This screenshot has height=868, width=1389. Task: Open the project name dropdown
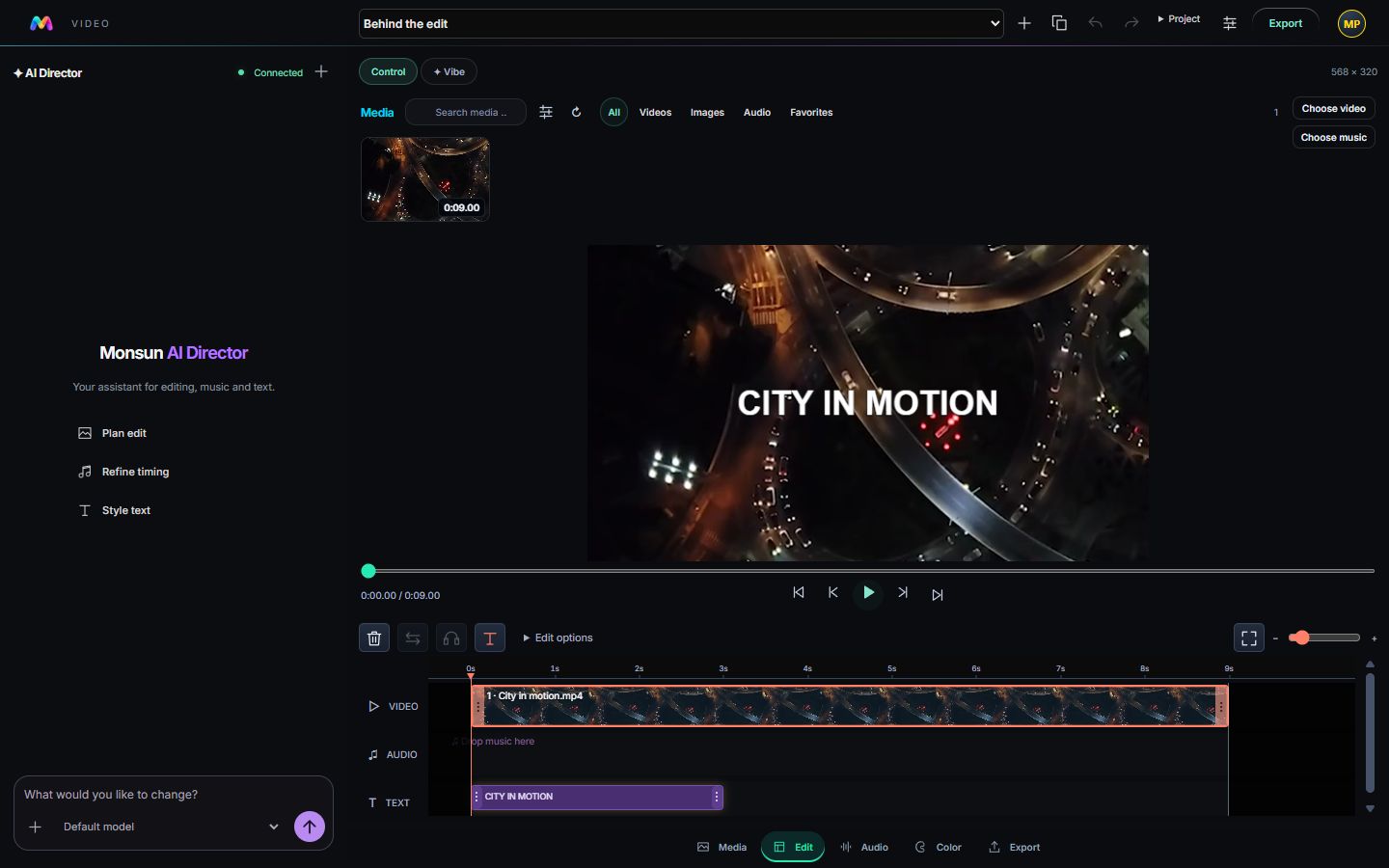[681, 23]
